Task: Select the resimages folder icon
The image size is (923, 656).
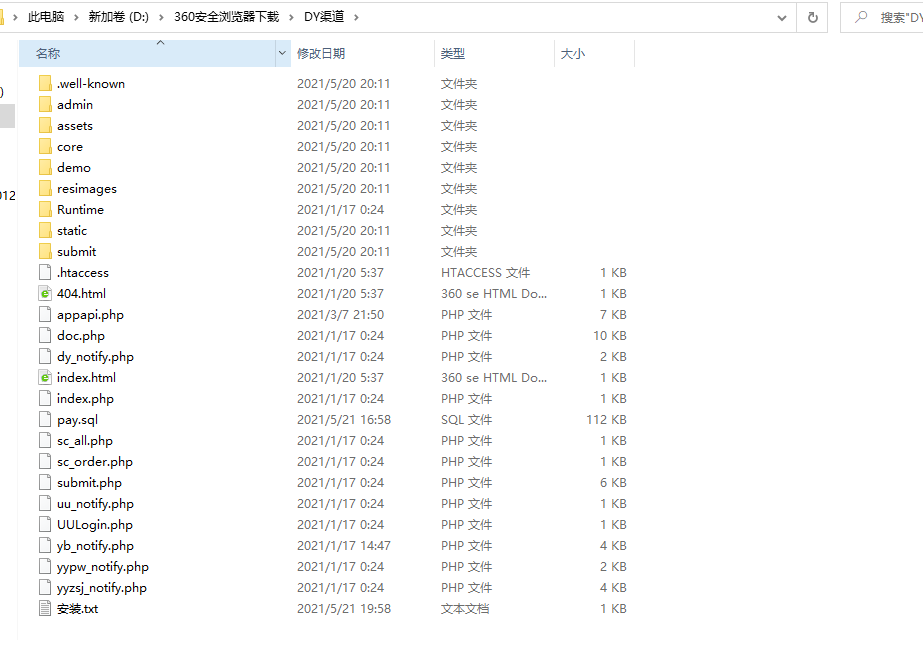Action: [45, 188]
